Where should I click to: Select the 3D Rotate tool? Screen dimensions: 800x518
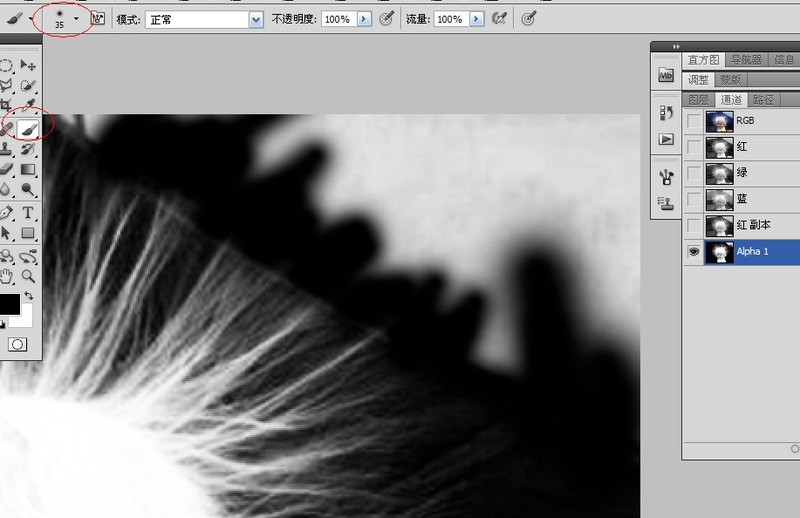click(6, 256)
